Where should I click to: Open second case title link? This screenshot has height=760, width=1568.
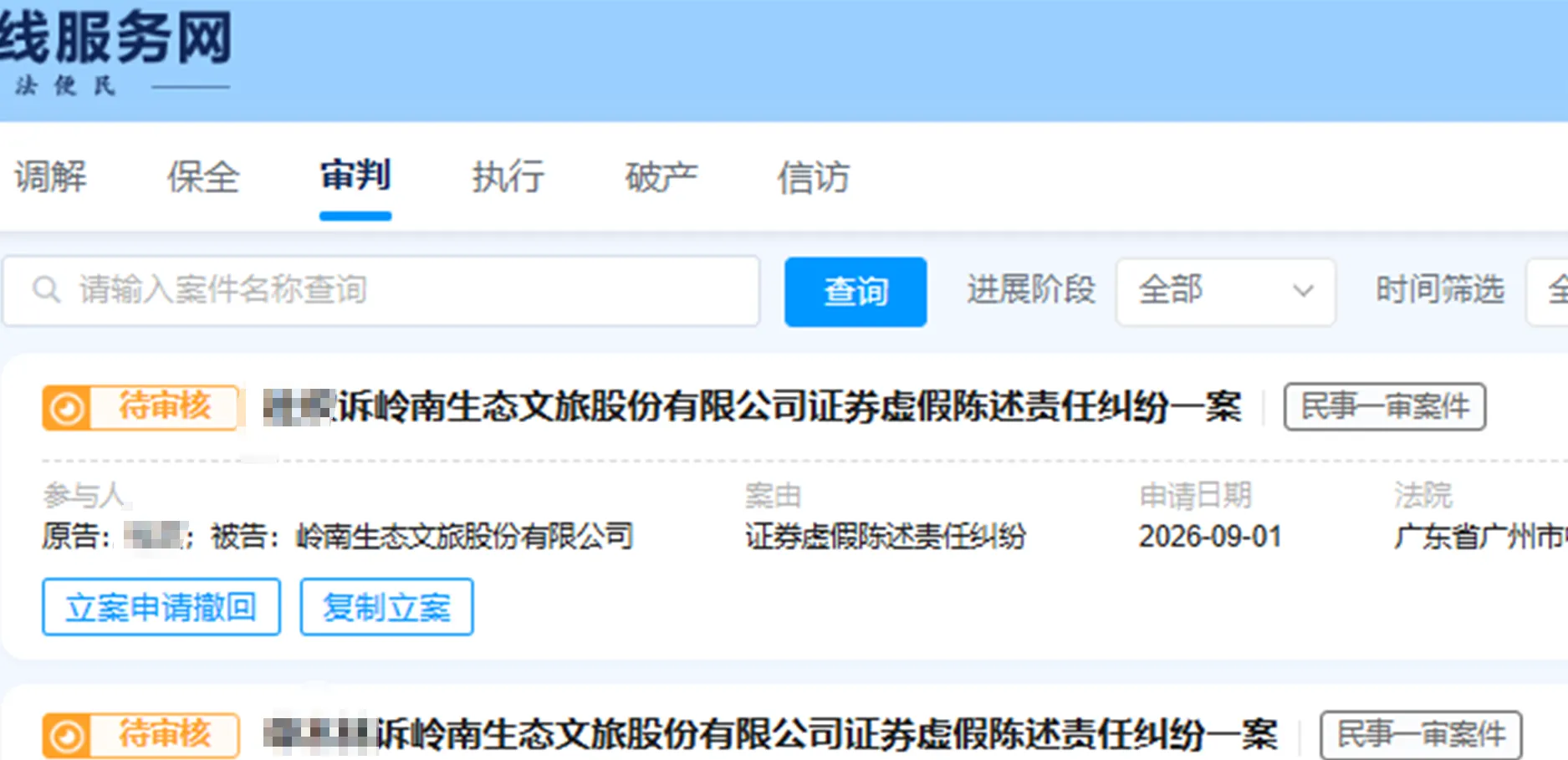coord(770,735)
